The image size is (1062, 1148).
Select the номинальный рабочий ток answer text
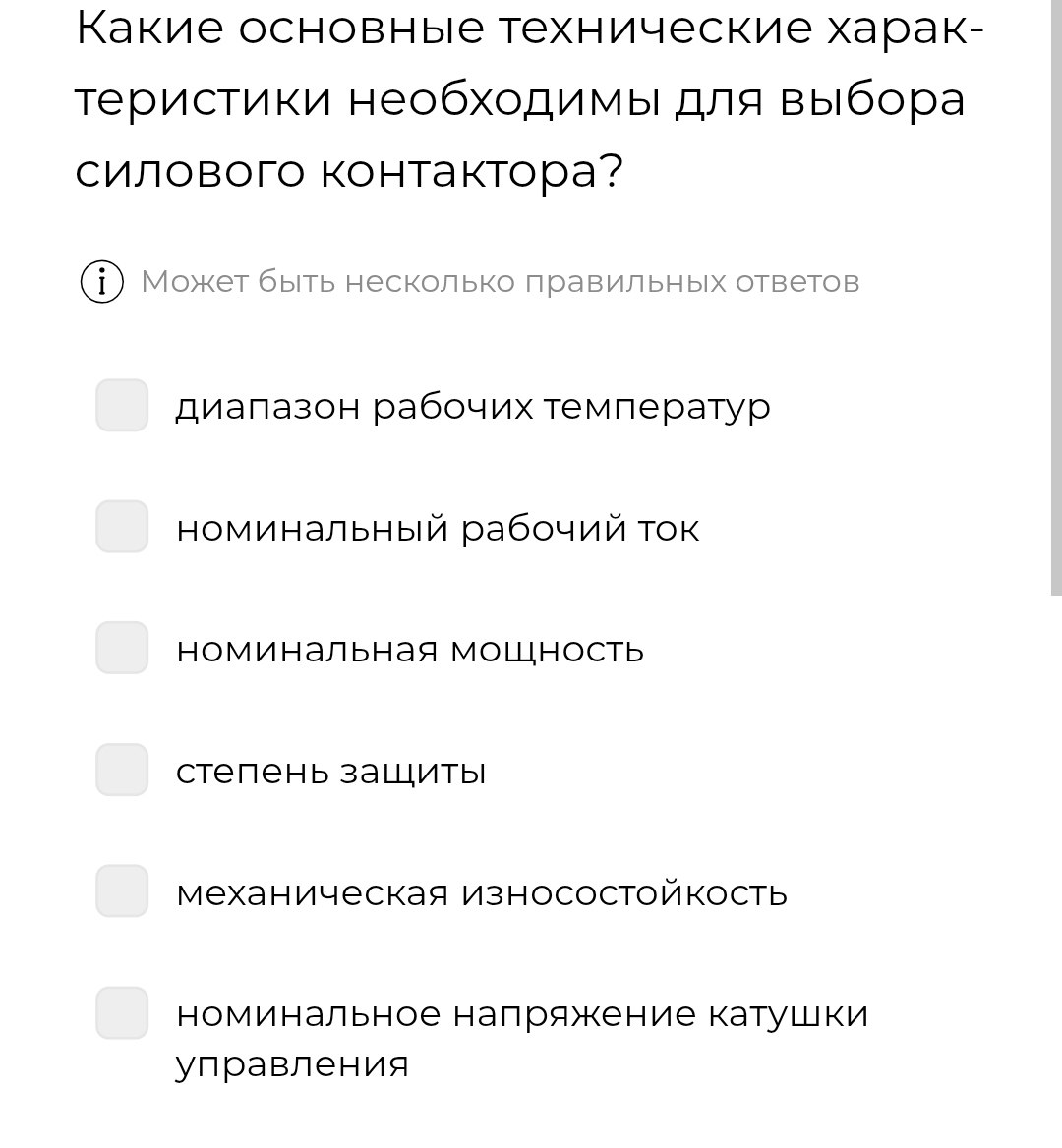point(438,528)
